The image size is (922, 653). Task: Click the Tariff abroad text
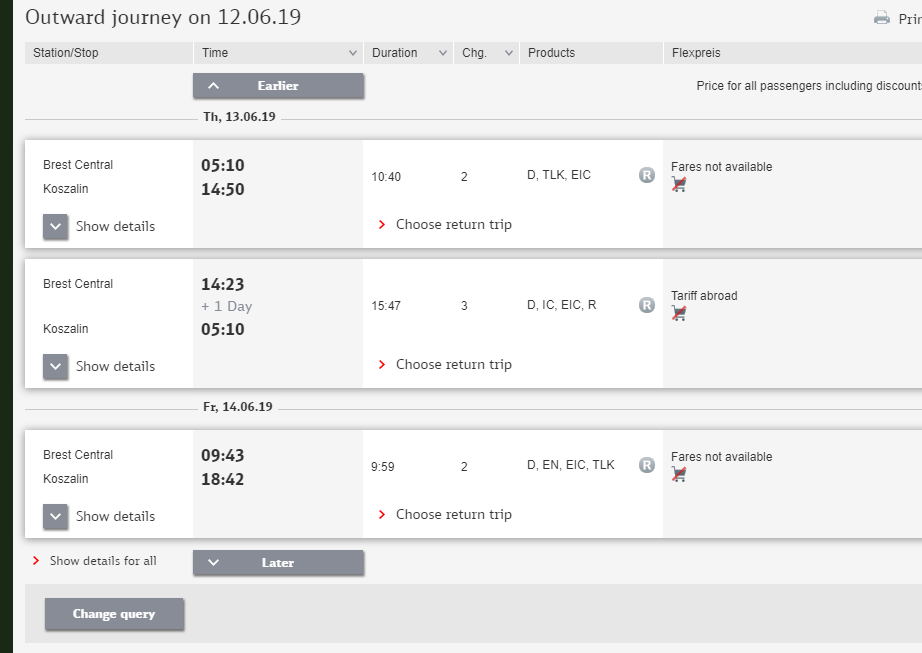coord(704,296)
